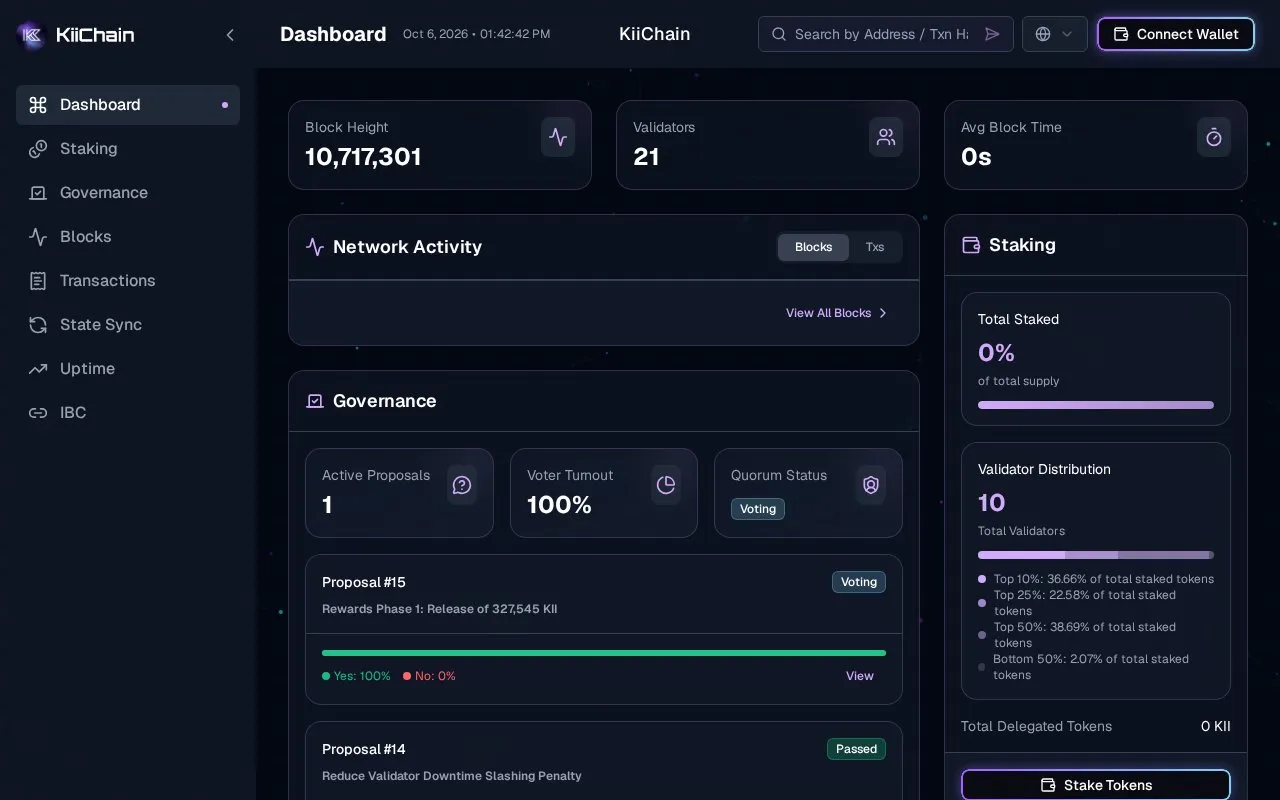Navigate to Blocks in the sidebar
The height and width of the screenshot is (800, 1280).
click(x=128, y=237)
